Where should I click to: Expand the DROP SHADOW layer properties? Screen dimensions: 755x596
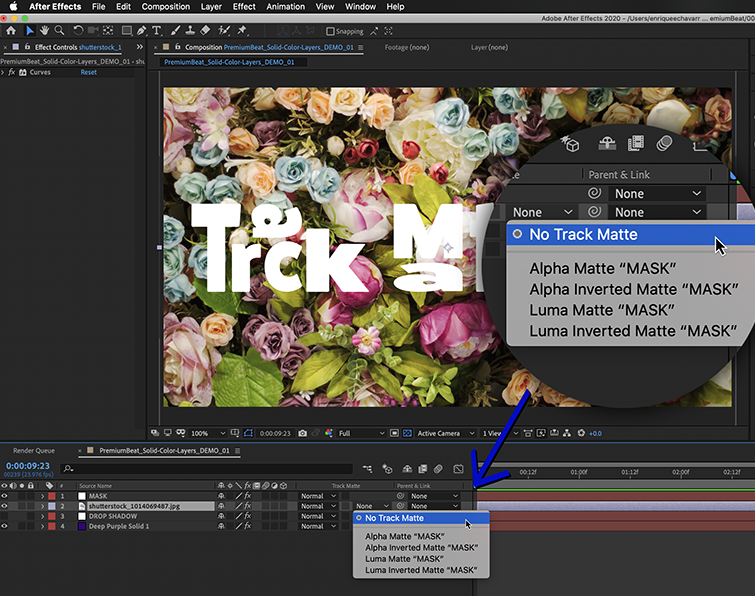click(42, 516)
